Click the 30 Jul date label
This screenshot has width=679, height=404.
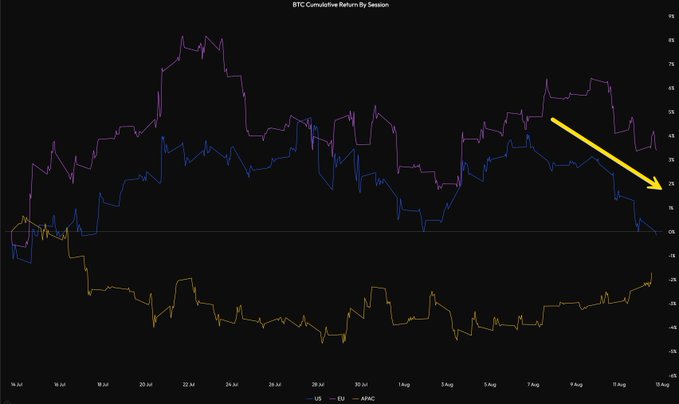361,384
